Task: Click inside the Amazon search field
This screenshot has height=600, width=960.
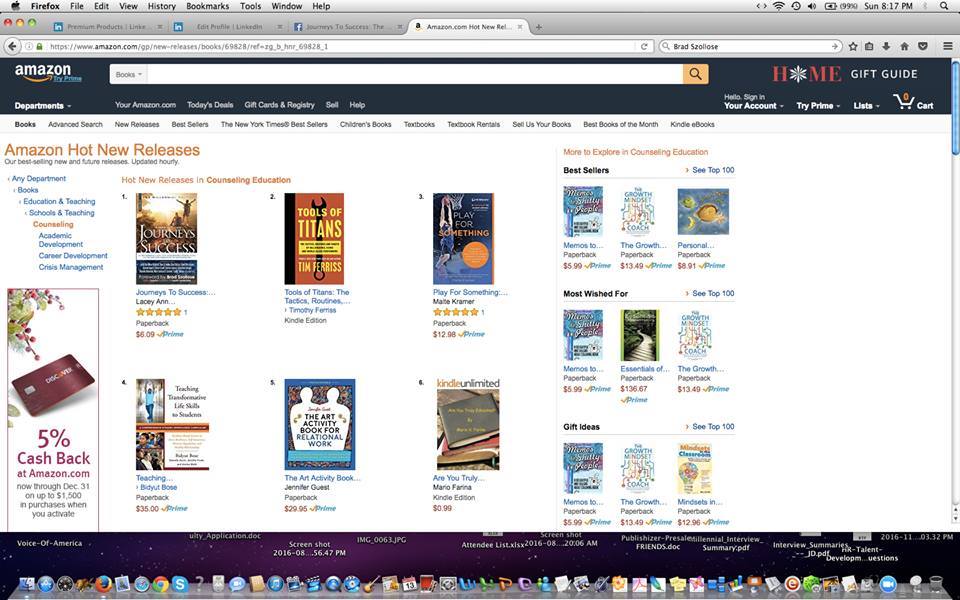Action: [x=414, y=74]
